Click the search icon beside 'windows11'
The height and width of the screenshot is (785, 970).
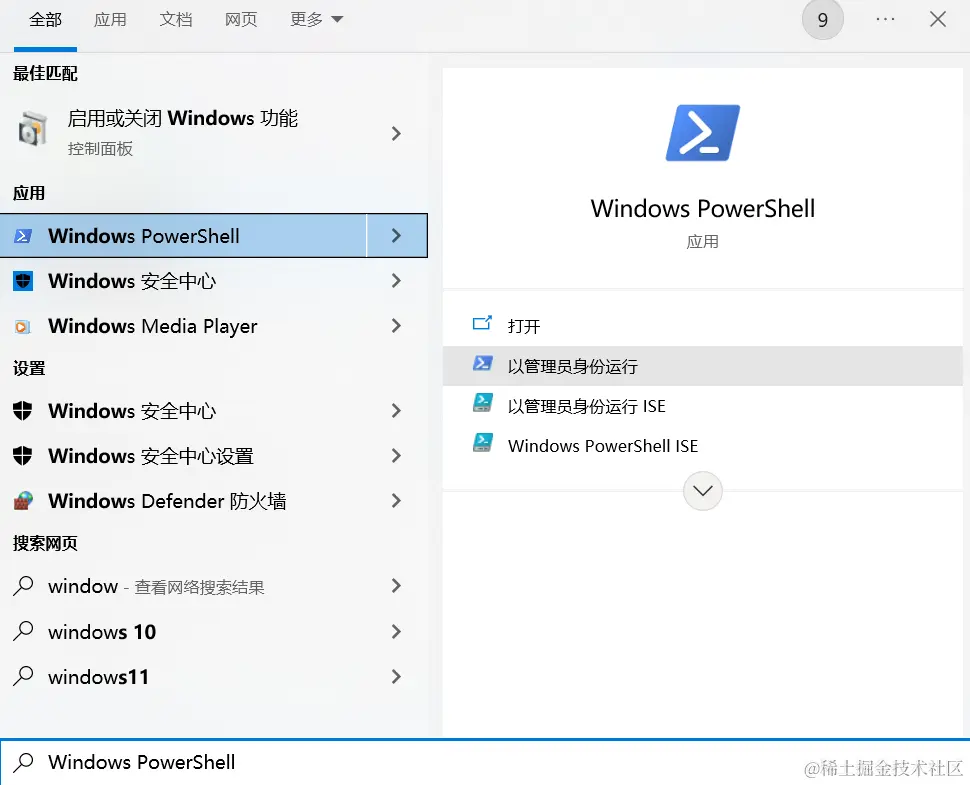click(23, 676)
